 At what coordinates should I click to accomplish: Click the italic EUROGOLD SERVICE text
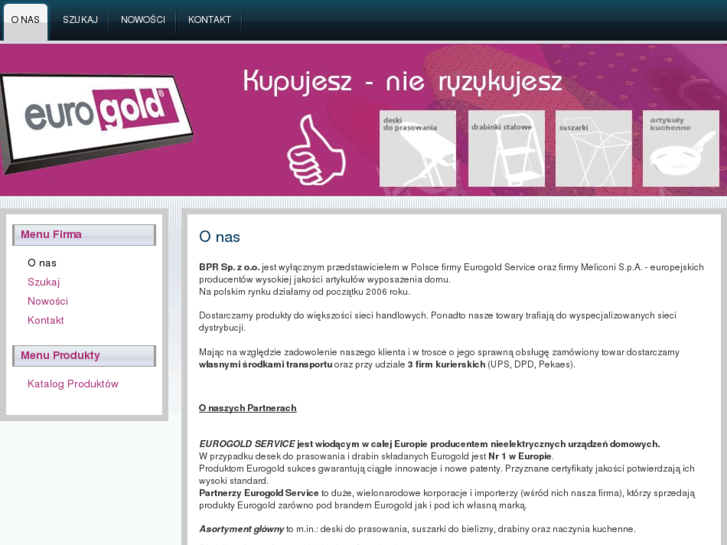[x=247, y=444]
